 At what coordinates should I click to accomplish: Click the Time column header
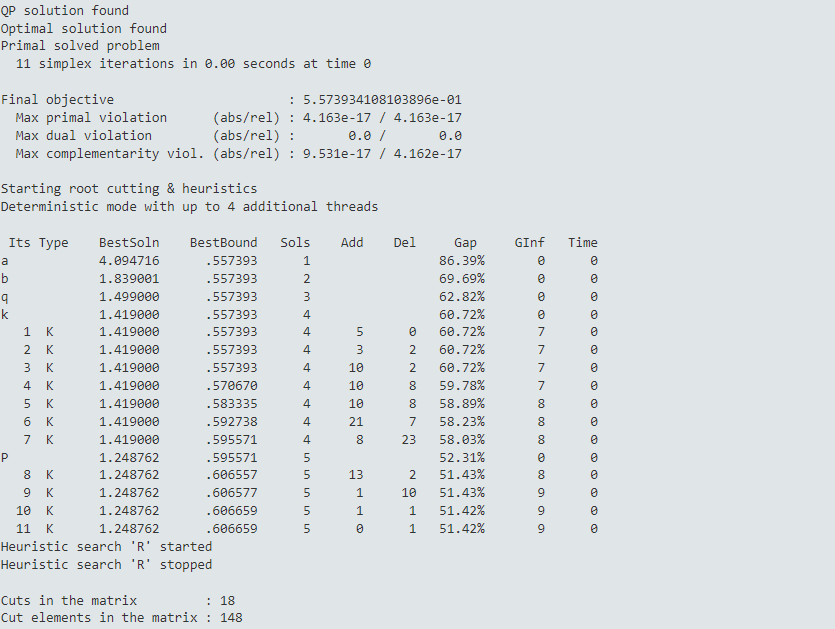tap(583, 242)
